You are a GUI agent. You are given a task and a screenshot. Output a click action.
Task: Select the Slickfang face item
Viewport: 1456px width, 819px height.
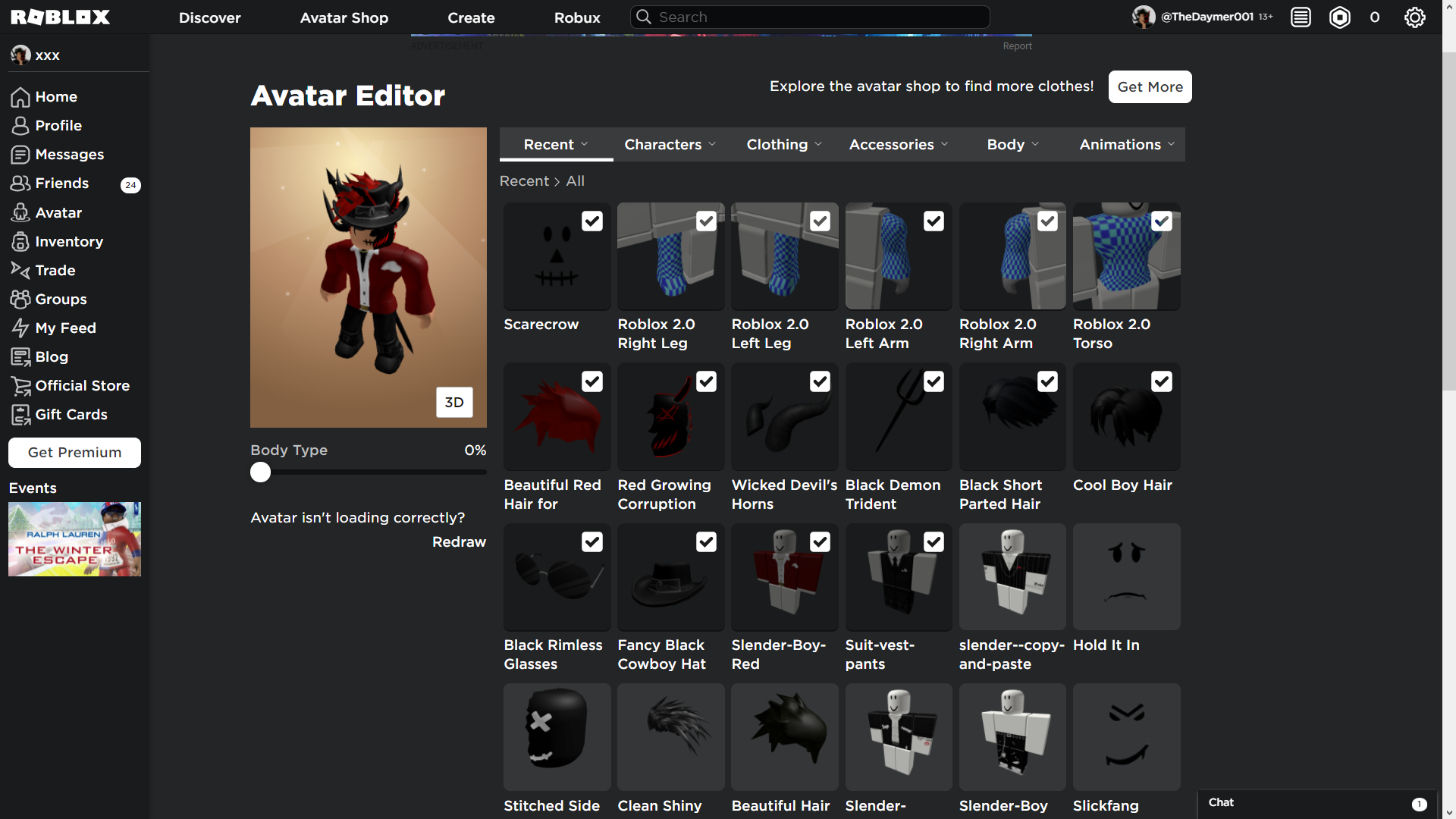tap(1127, 737)
